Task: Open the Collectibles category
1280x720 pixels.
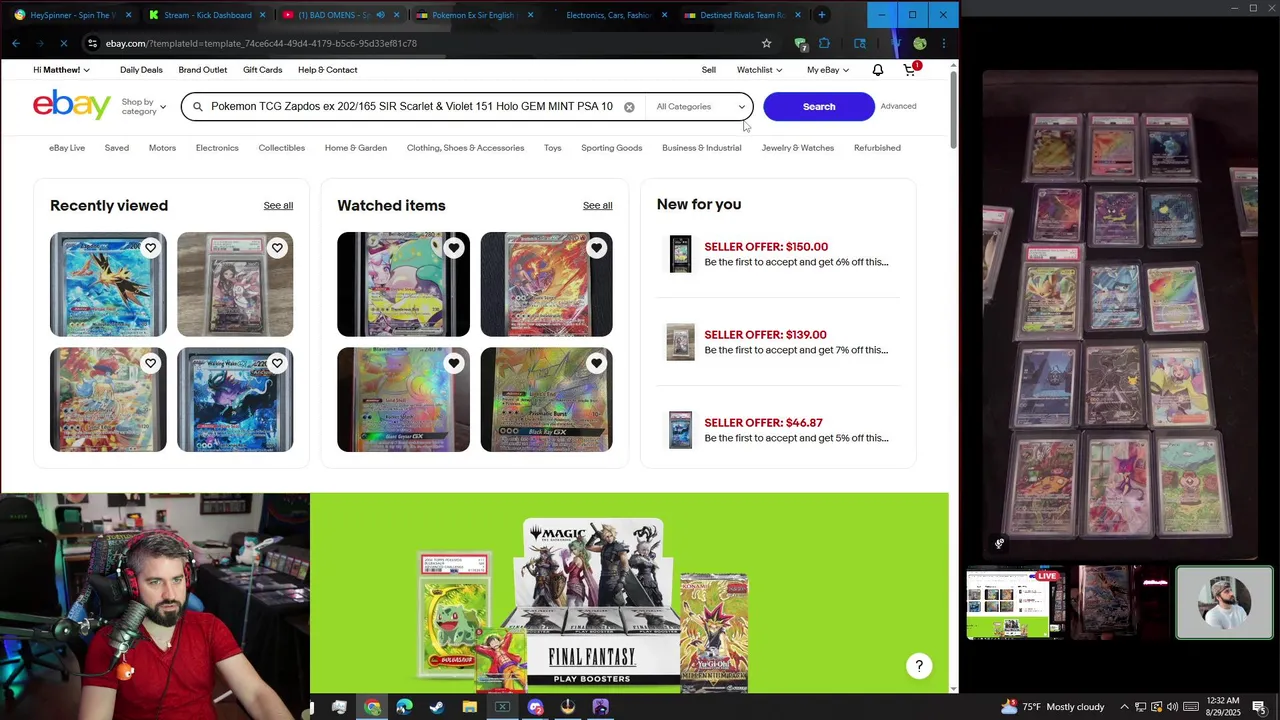Action: (281, 148)
